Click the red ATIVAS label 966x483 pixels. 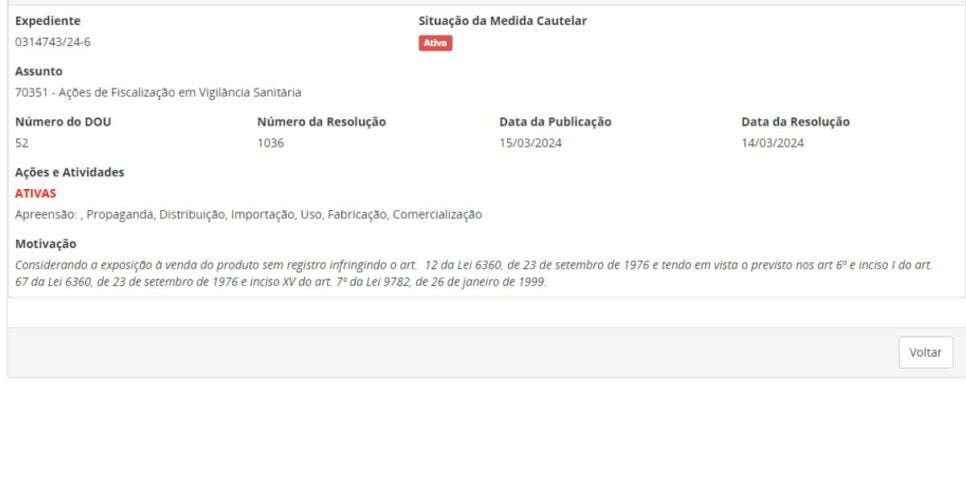pos(36,193)
